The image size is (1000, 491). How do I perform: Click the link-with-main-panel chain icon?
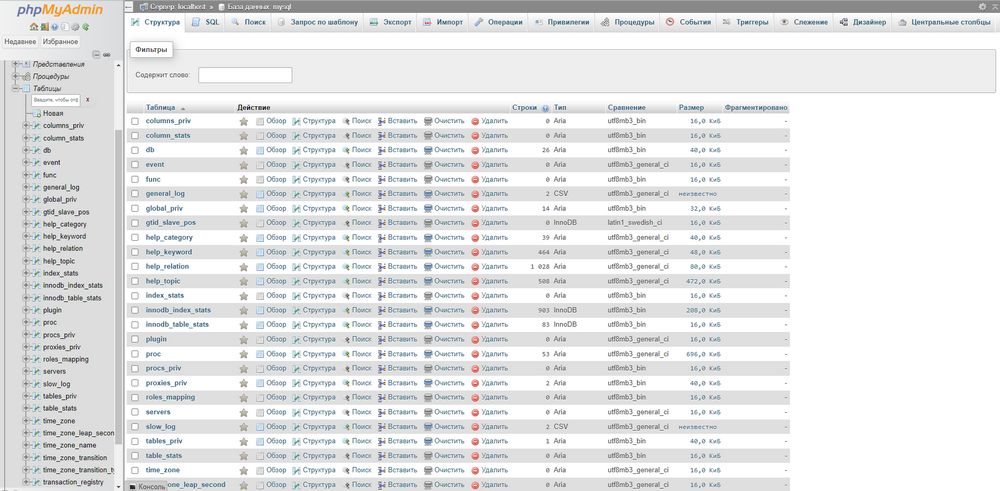pos(107,55)
